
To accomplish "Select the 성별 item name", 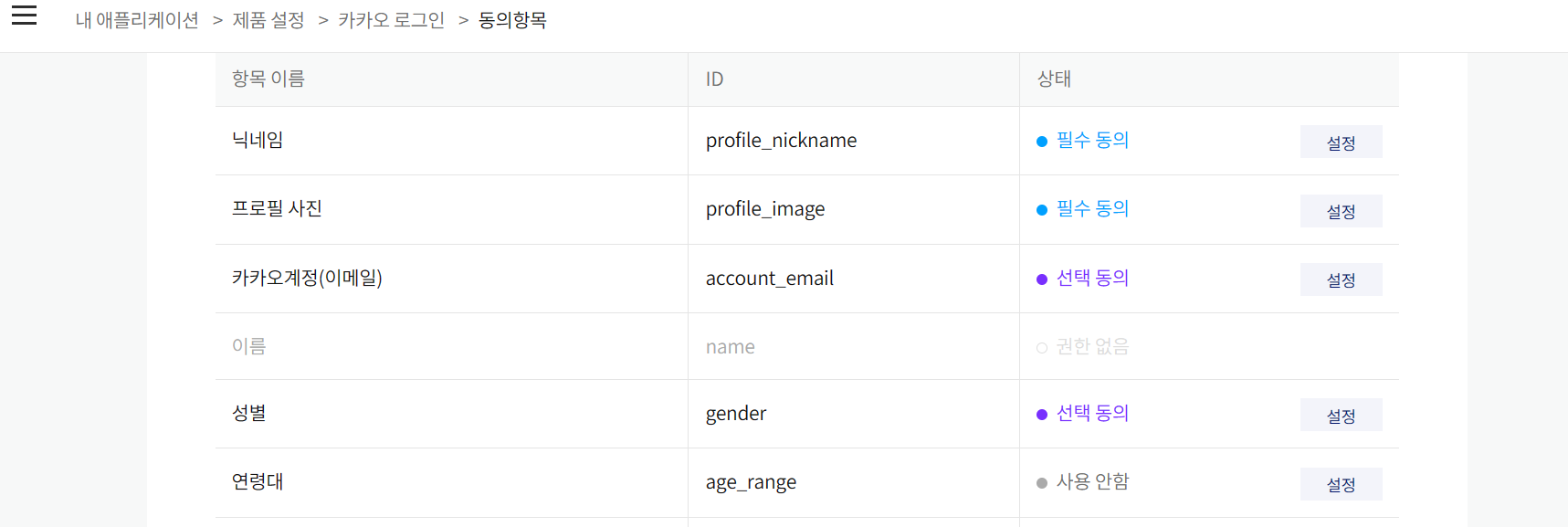I will coord(248,413).
